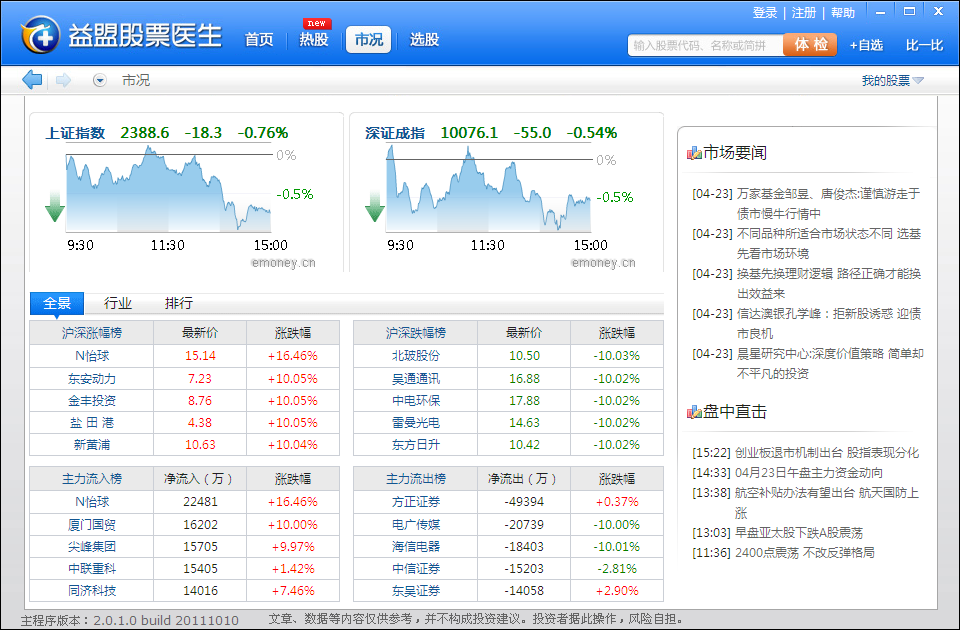Click the 上证指数 title
960x630 pixels.
75,133
